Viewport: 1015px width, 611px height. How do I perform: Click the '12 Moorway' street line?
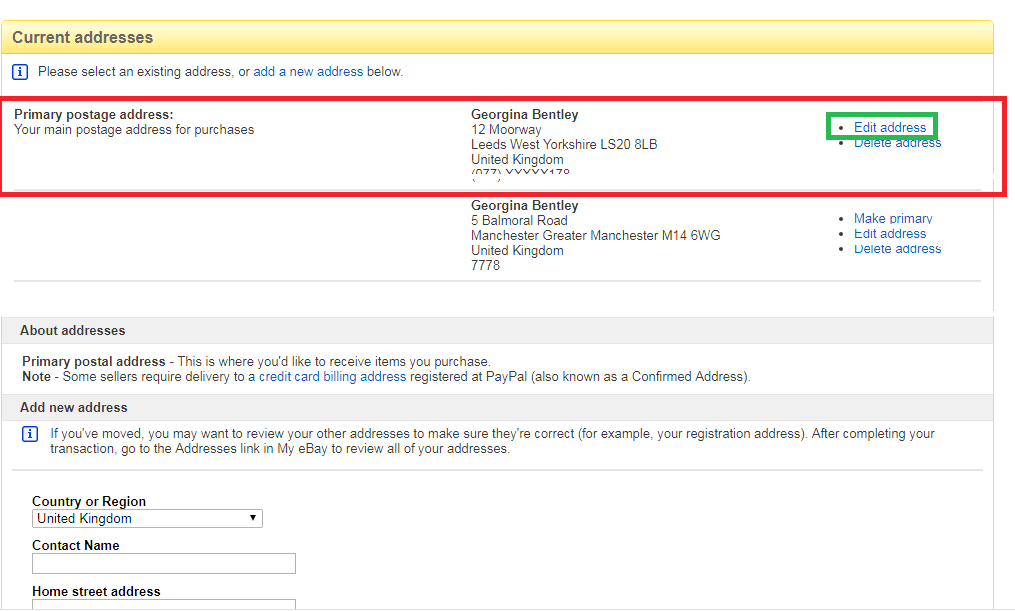[506, 130]
